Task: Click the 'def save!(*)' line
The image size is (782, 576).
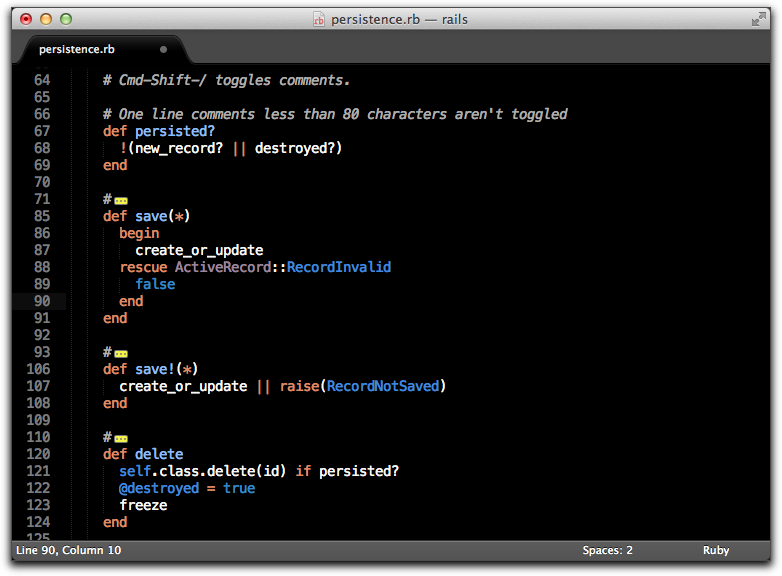Action: point(150,369)
